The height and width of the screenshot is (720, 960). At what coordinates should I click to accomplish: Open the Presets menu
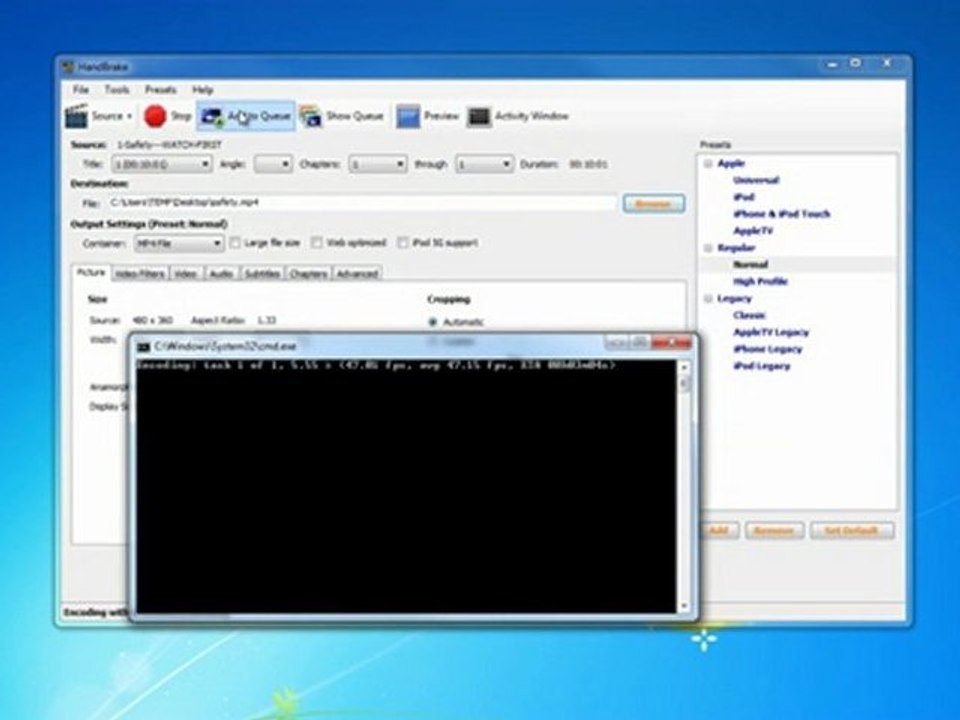(161, 89)
